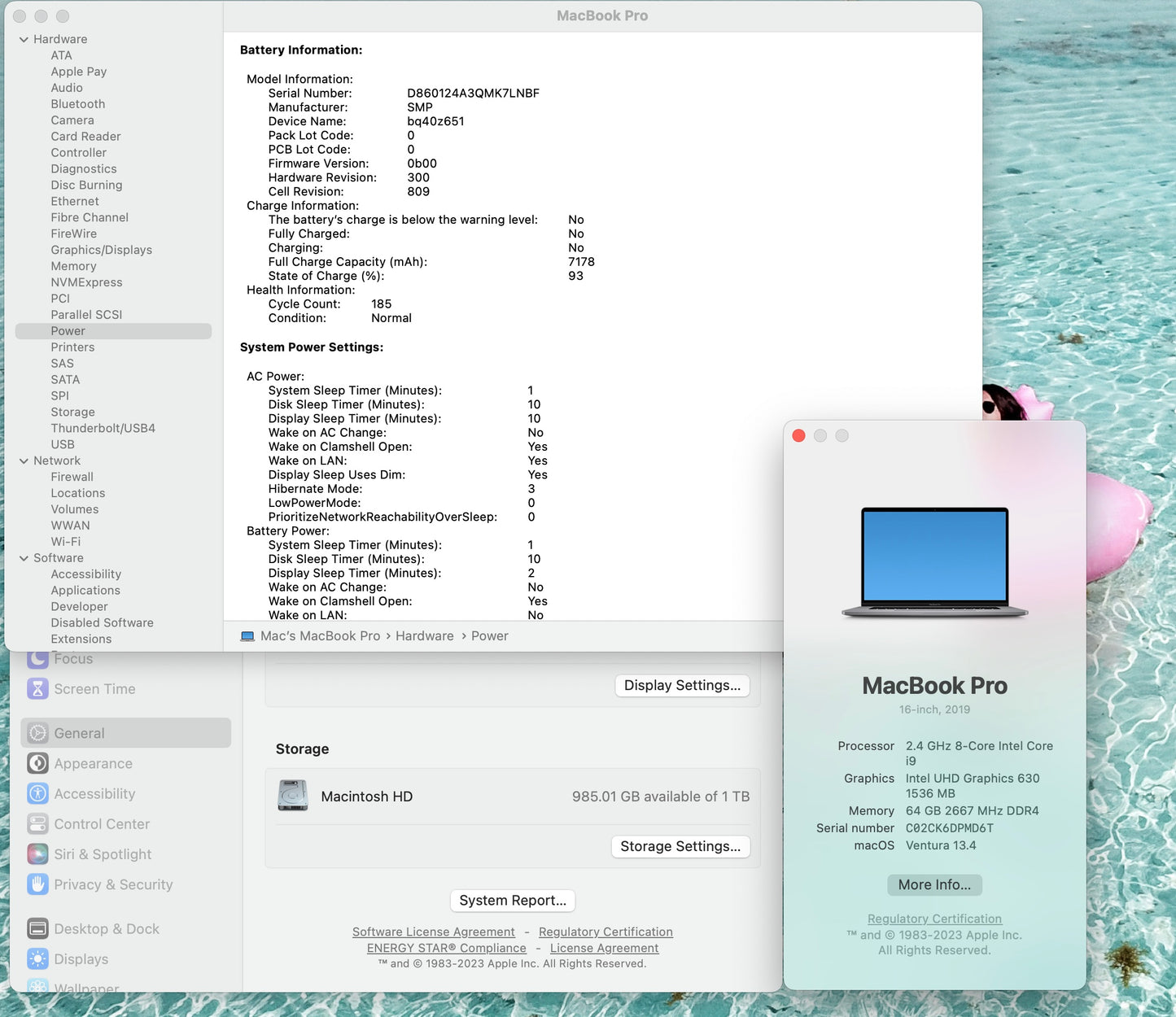
Task: Open the System Report button
Action: (x=512, y=900)
